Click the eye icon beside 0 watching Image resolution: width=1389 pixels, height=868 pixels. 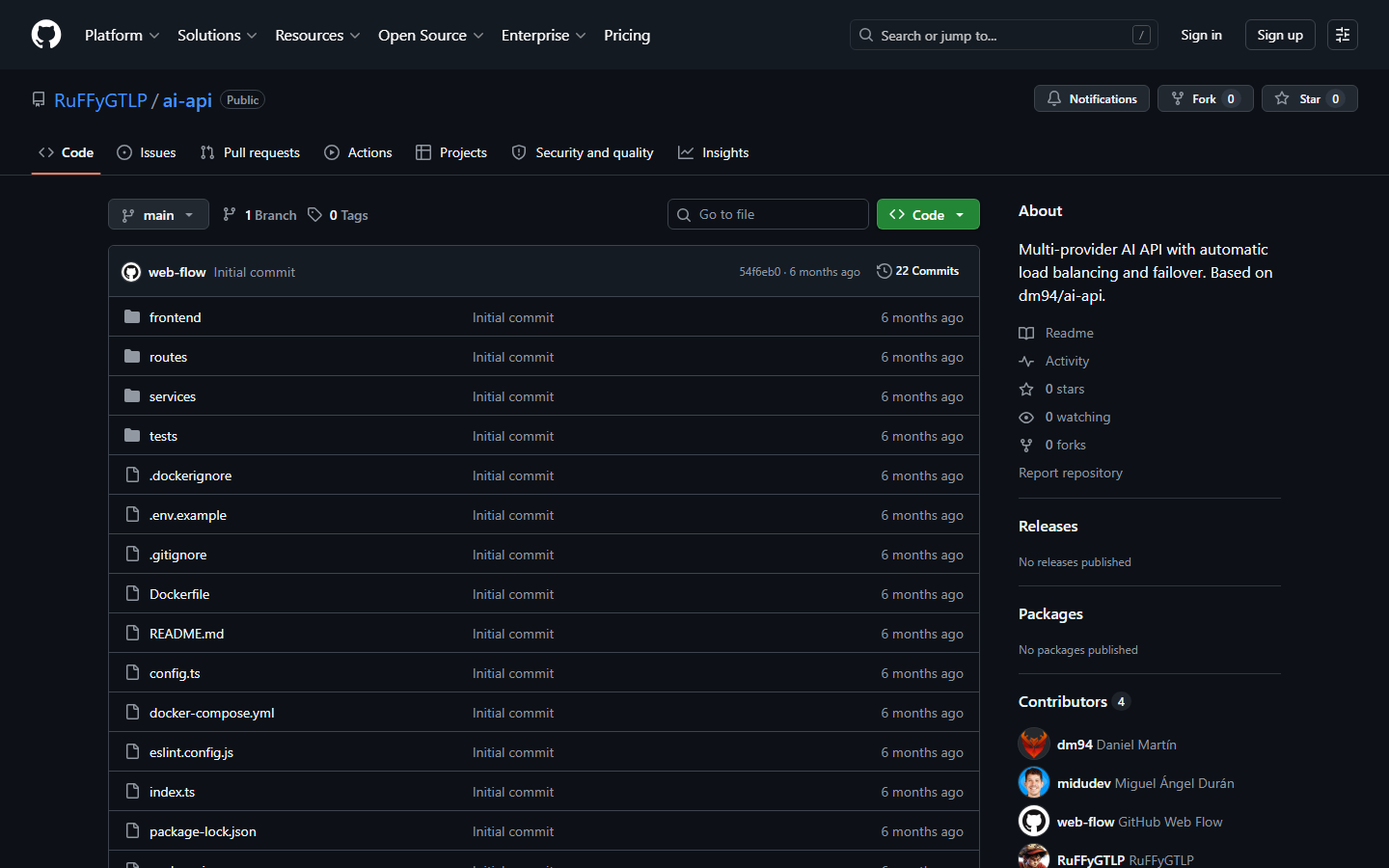click(x=1026, y=417)
